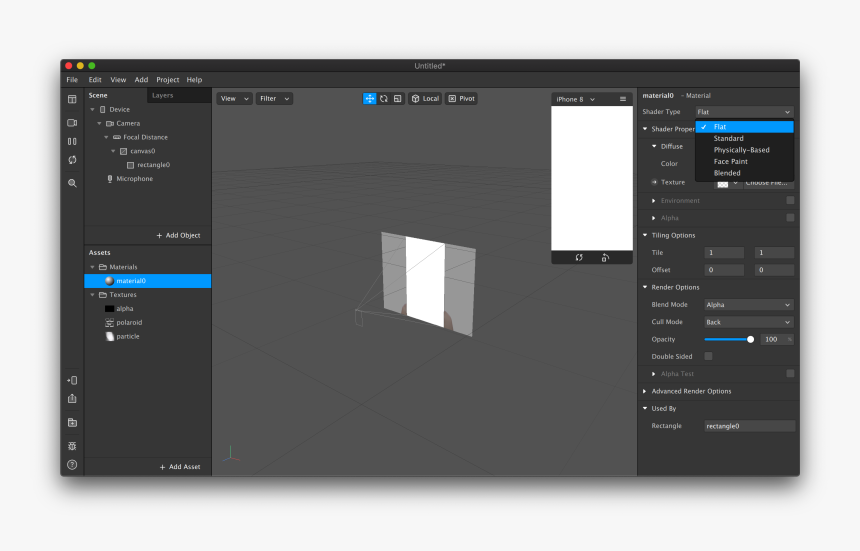Click the Opacity slider handle
This screenshot has width=860, height=551.
tap(750, 339)
